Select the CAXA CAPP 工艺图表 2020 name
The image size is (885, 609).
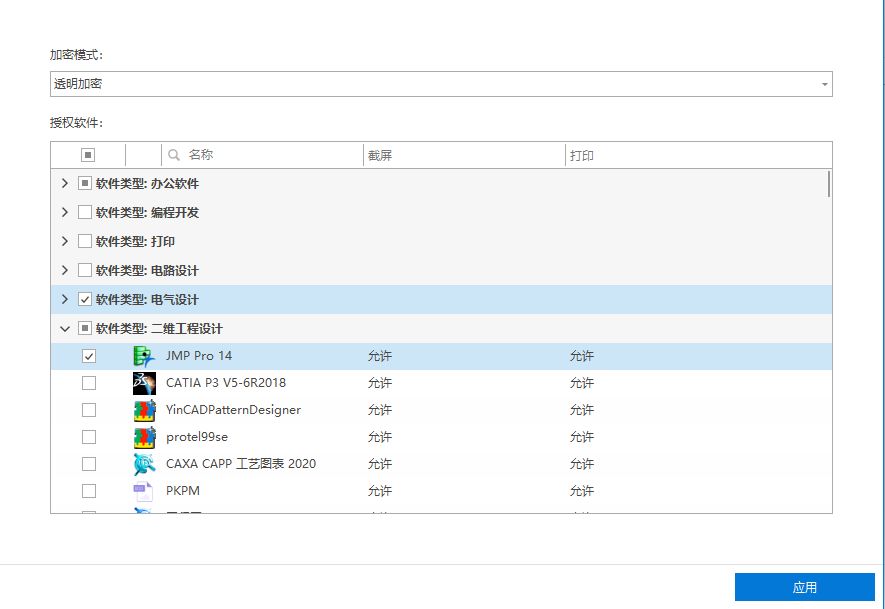click(x=241, y=465)
